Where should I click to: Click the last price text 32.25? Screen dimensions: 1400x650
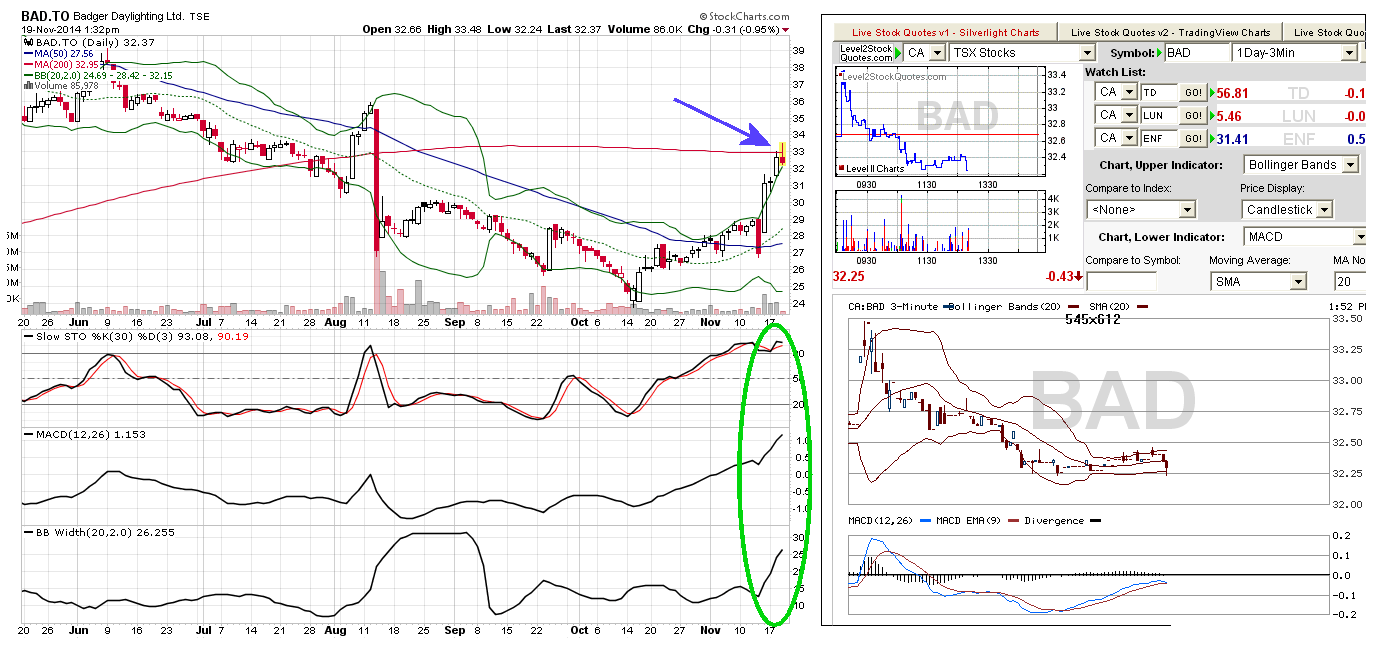tap(849, 275)
